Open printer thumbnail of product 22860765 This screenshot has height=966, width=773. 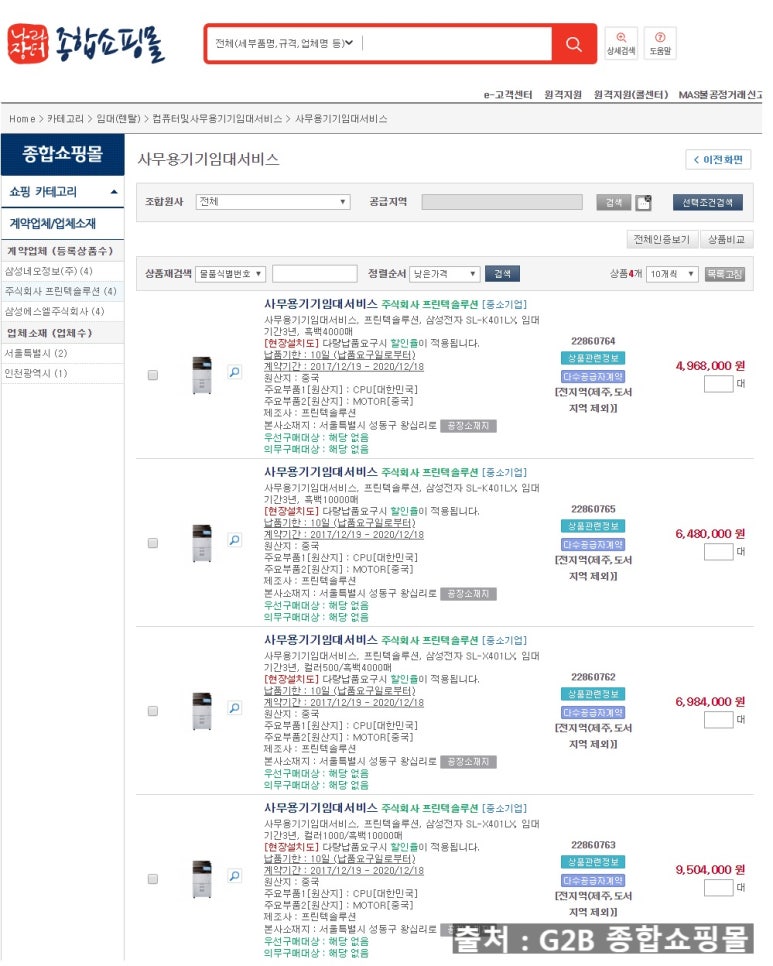tap(202, 543)
